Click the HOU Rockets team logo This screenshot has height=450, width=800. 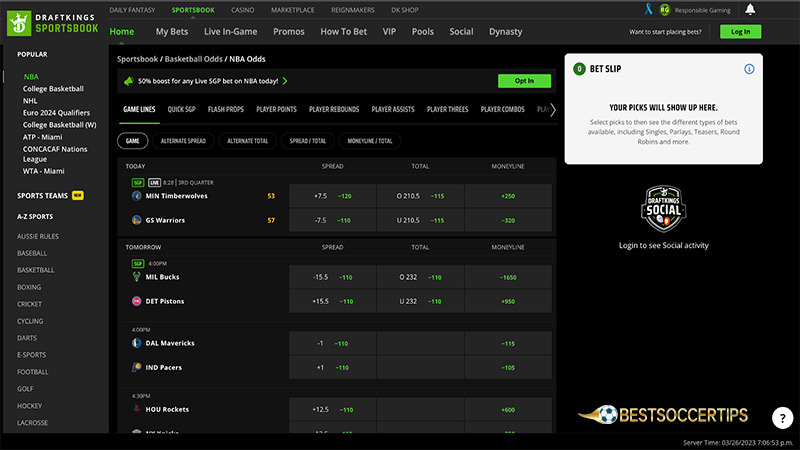click(x=136, y=409)
